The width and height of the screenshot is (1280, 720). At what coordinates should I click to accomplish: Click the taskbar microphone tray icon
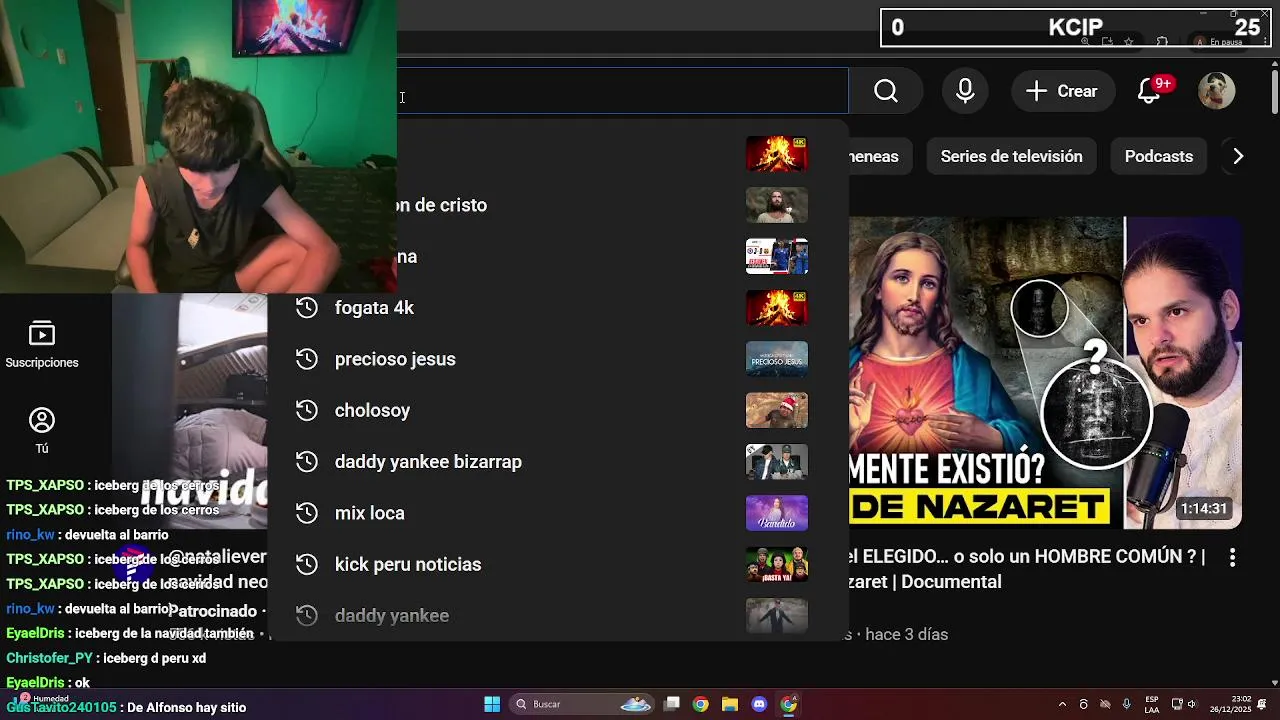1127,704
